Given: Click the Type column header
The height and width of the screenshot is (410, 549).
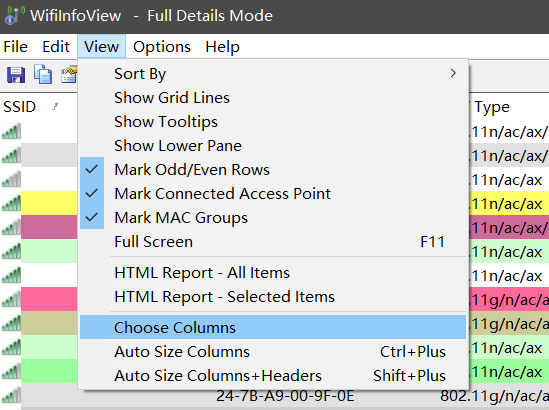Looking at the screenshot, I should coord(492,106).
